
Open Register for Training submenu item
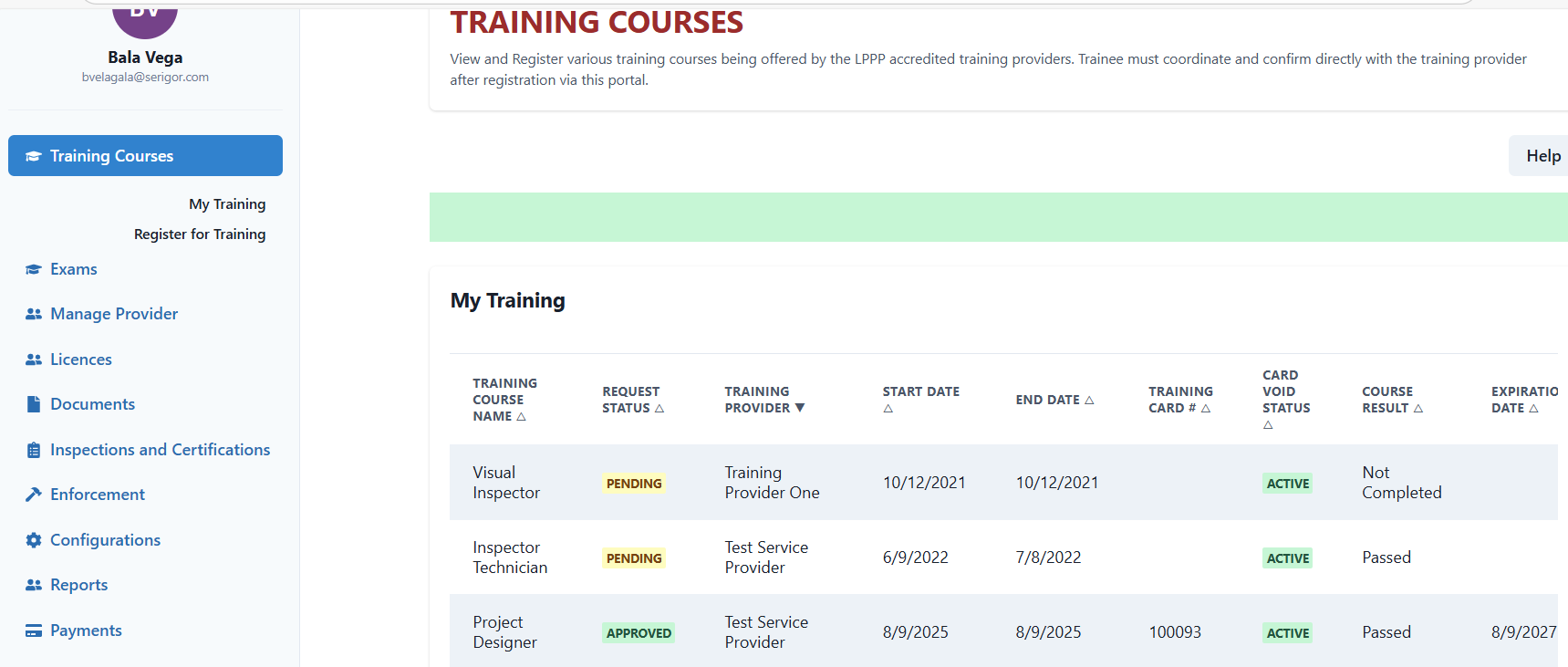click(x=200, y=234)
